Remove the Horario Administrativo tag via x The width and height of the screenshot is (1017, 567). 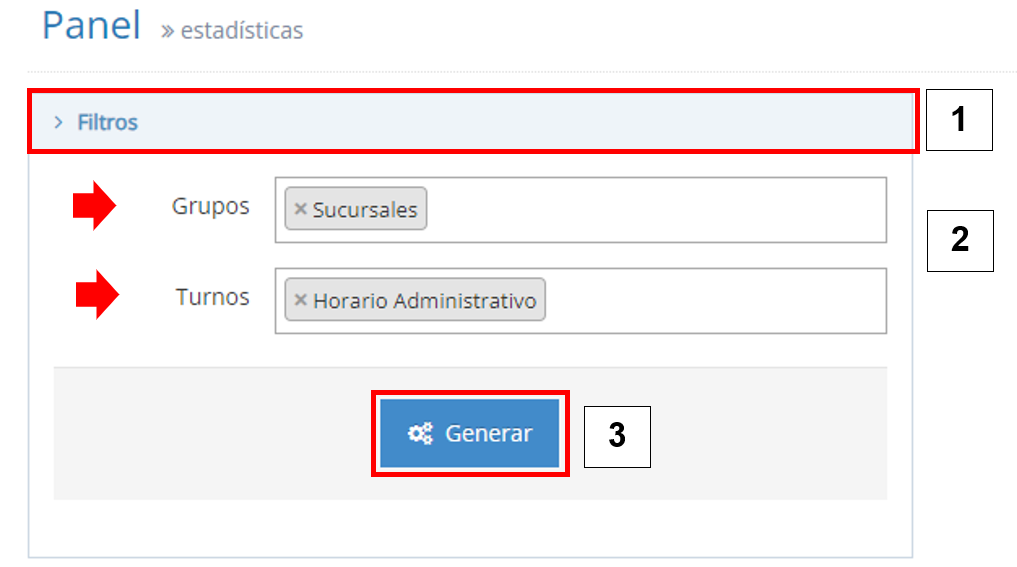(300, 300)
